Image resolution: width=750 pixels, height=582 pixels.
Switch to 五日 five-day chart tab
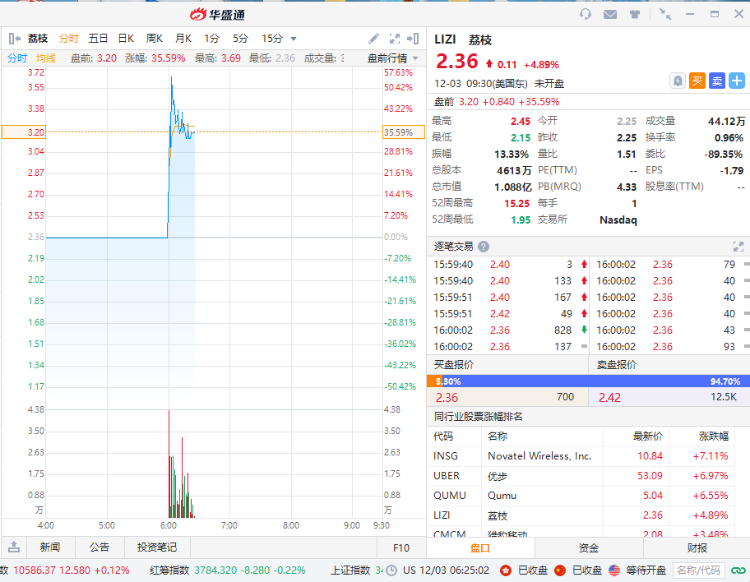pos(98,39)
